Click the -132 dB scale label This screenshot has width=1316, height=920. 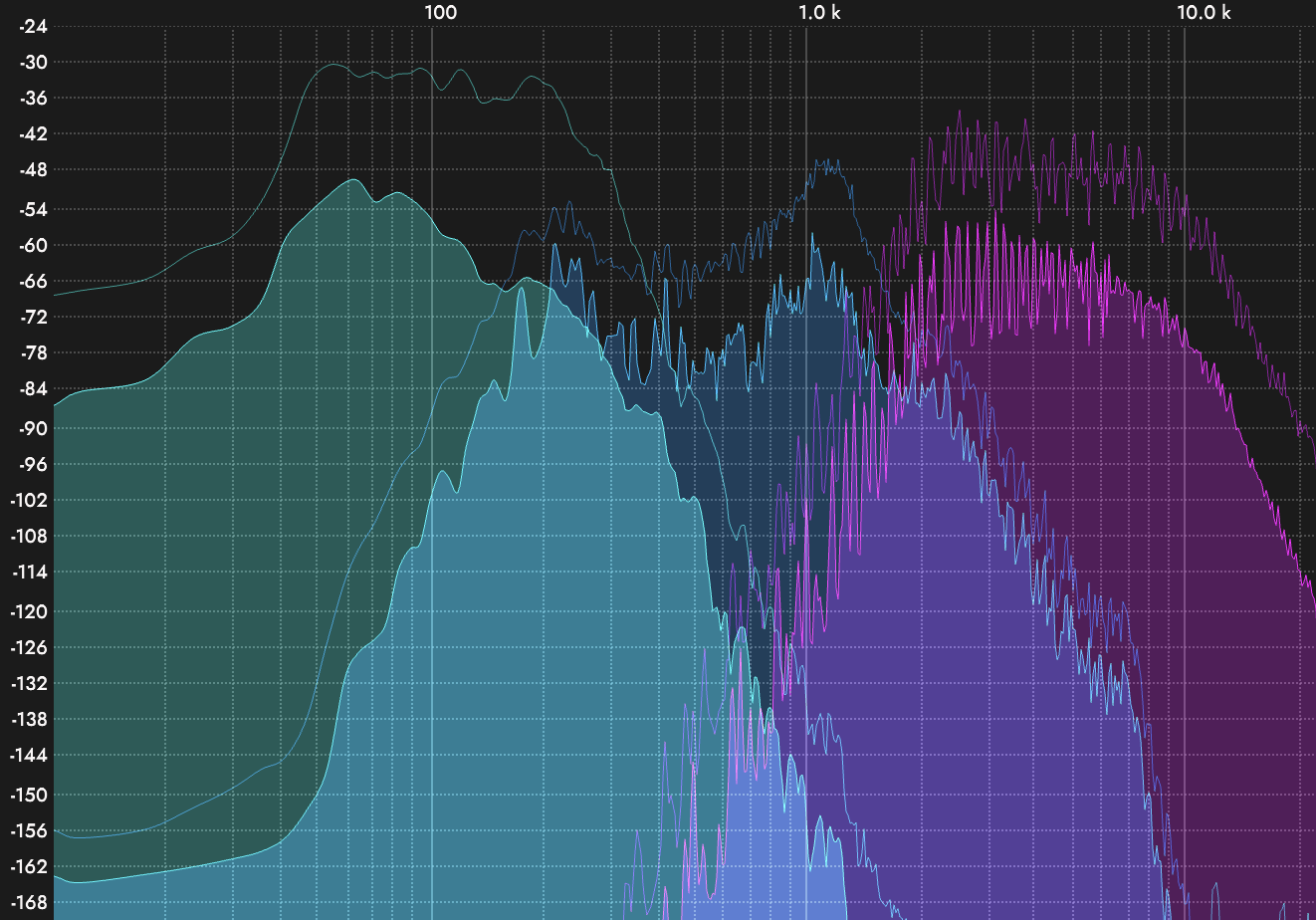[29, 683]
